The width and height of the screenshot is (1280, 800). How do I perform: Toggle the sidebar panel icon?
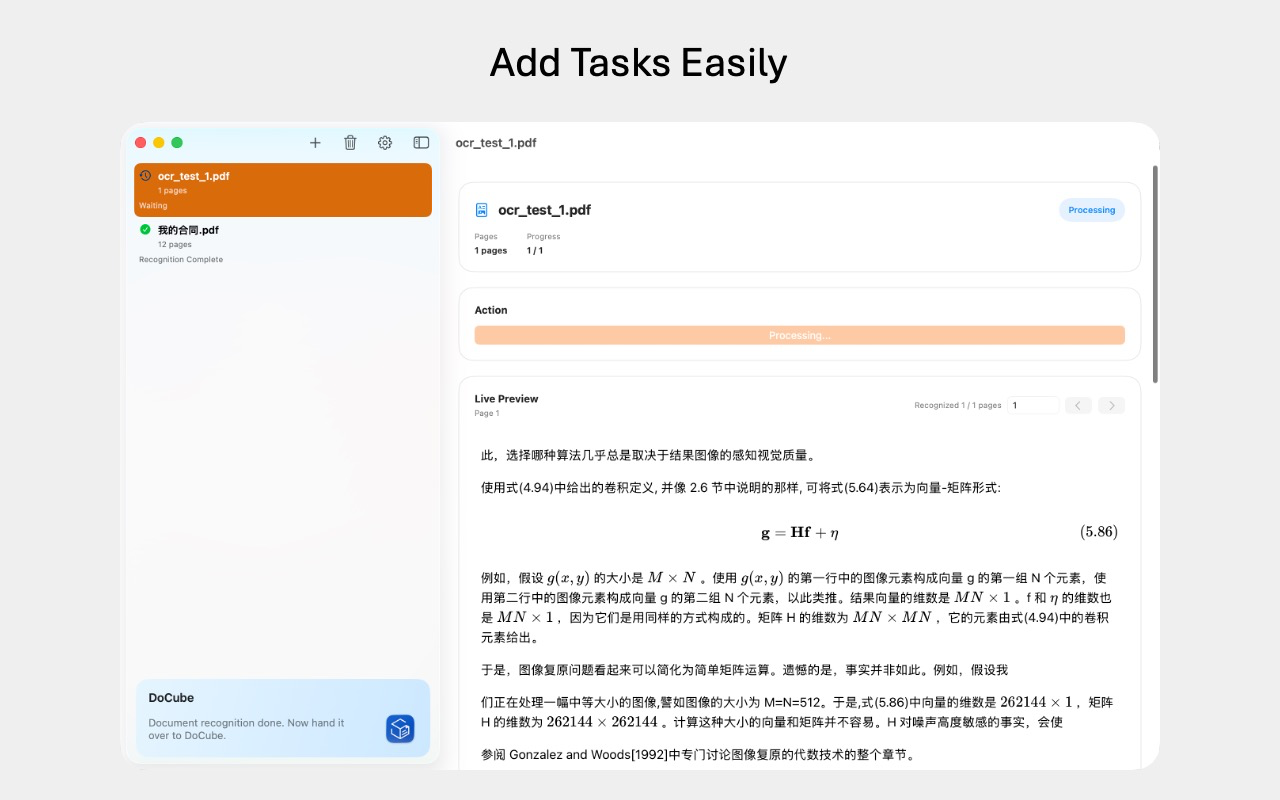tap(421, 143)
